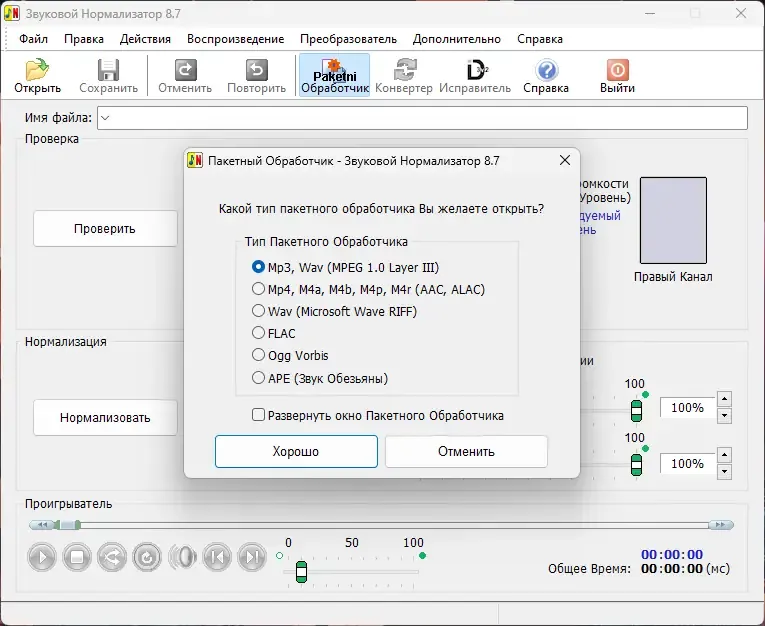Click the playback seek bar thumb

point(67,525)
